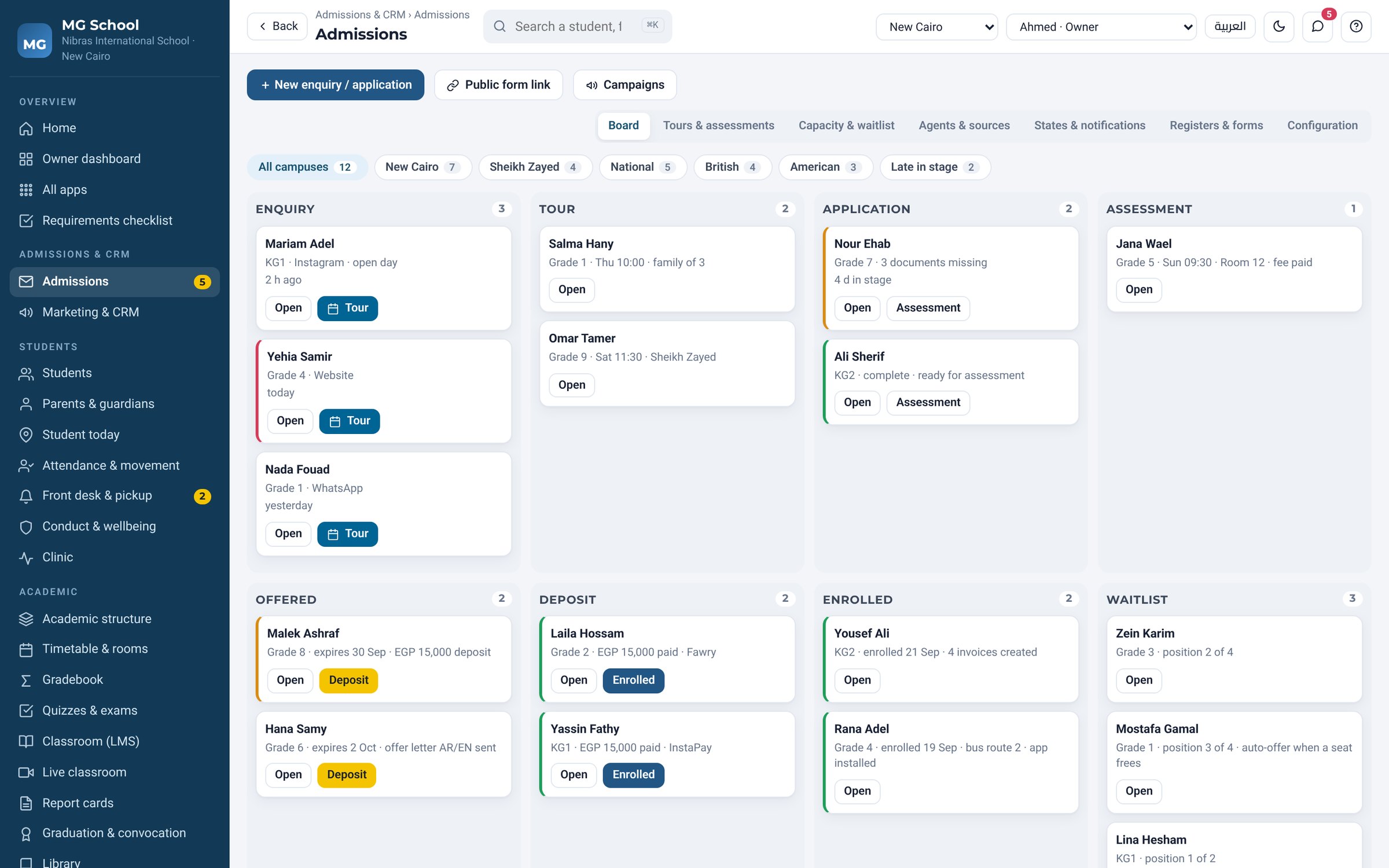
Task: Toggle dark mode with the moon icon
Action: coord(1278,27)
